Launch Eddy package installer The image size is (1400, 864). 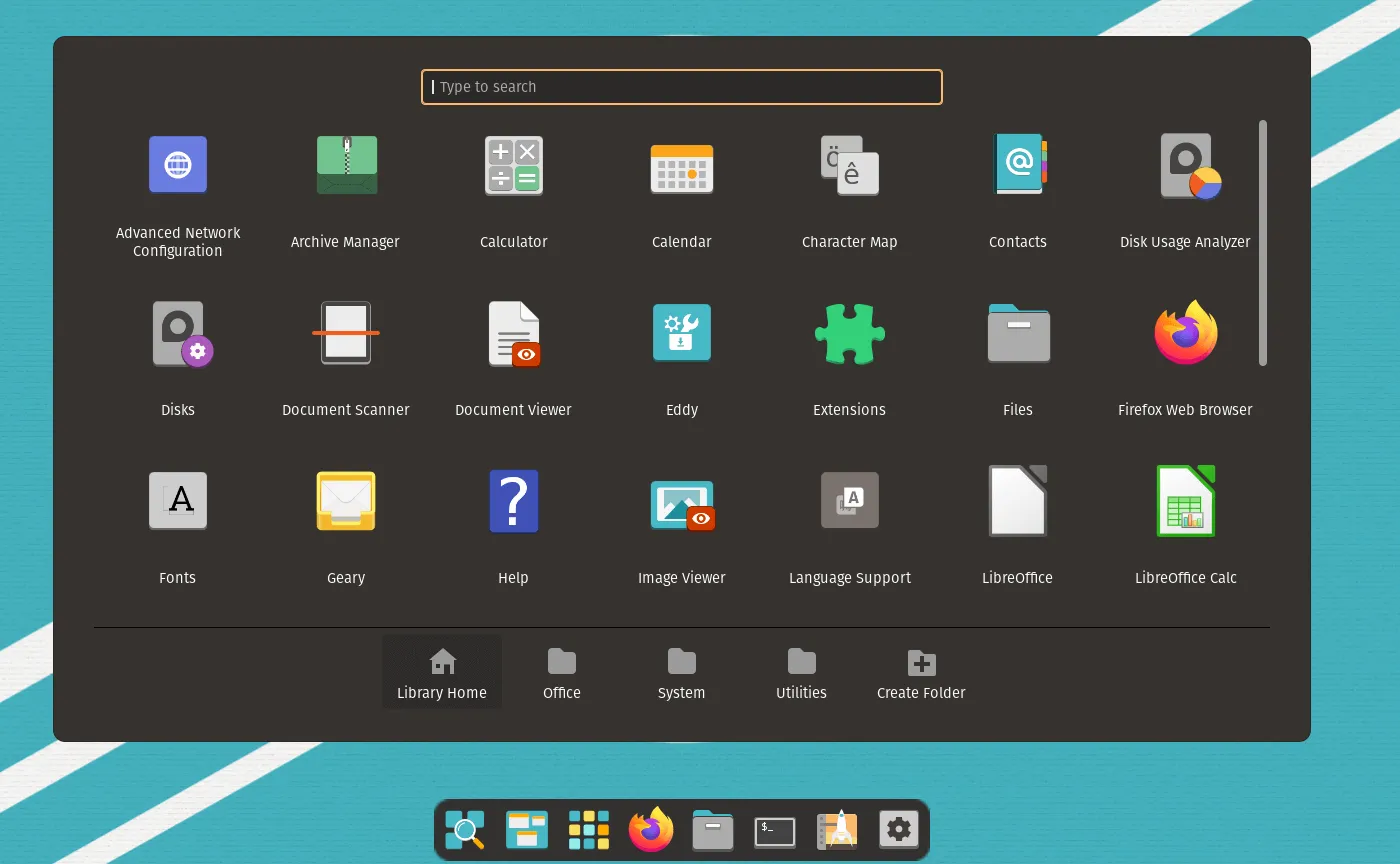pos(681,334)
